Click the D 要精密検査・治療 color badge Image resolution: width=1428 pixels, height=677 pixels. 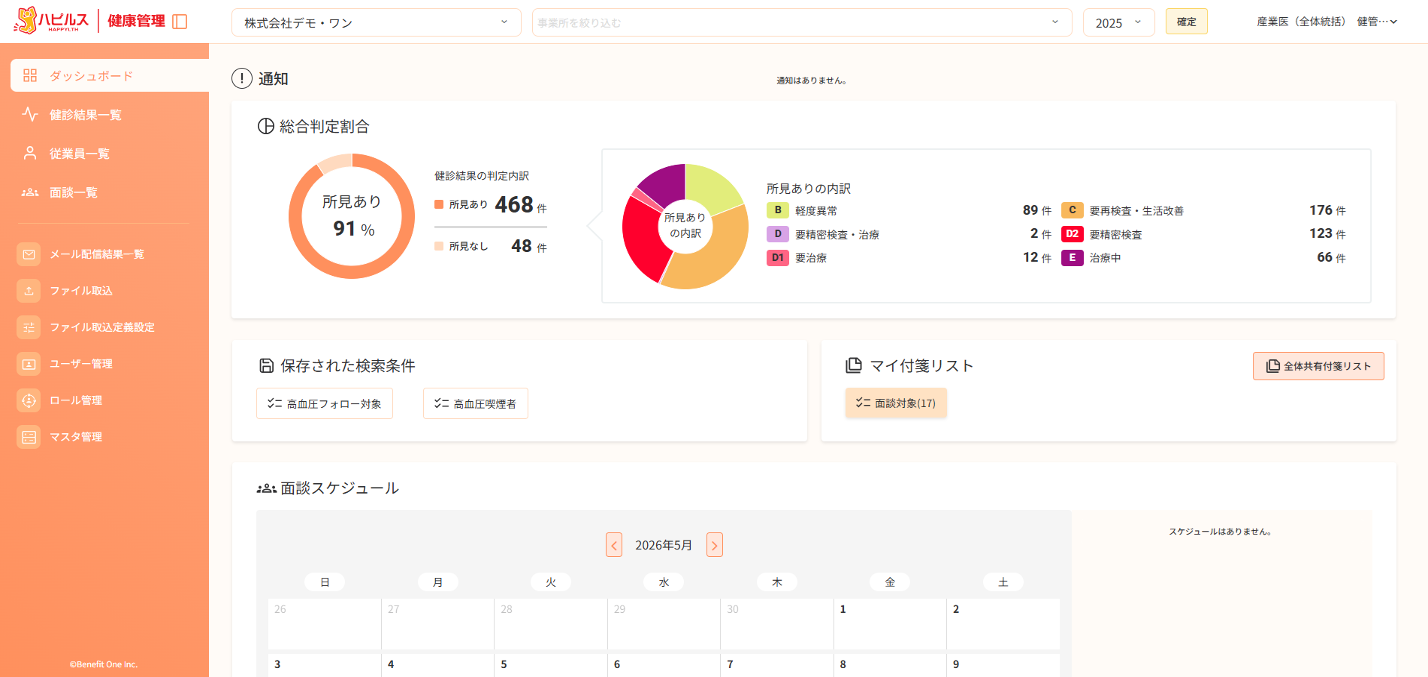coord(778,234)
